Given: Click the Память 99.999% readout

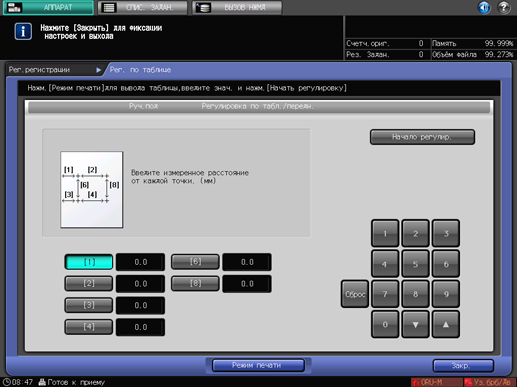Looking at the screenshot, I should tap(473, 43).
